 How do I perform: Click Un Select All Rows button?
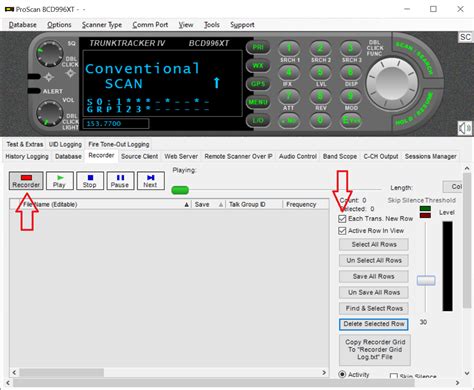374,260
